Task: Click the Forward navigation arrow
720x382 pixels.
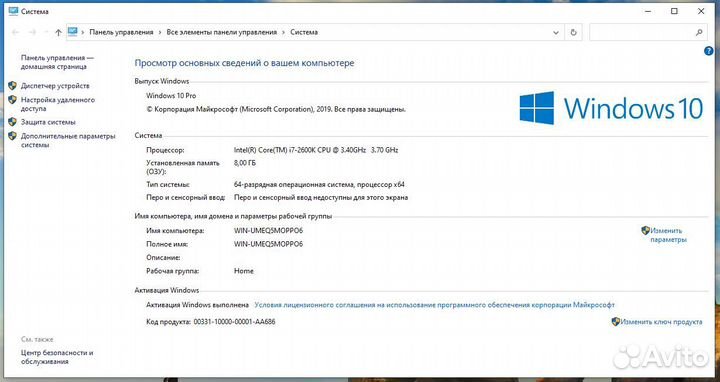Action: click(x=32, y=33)
